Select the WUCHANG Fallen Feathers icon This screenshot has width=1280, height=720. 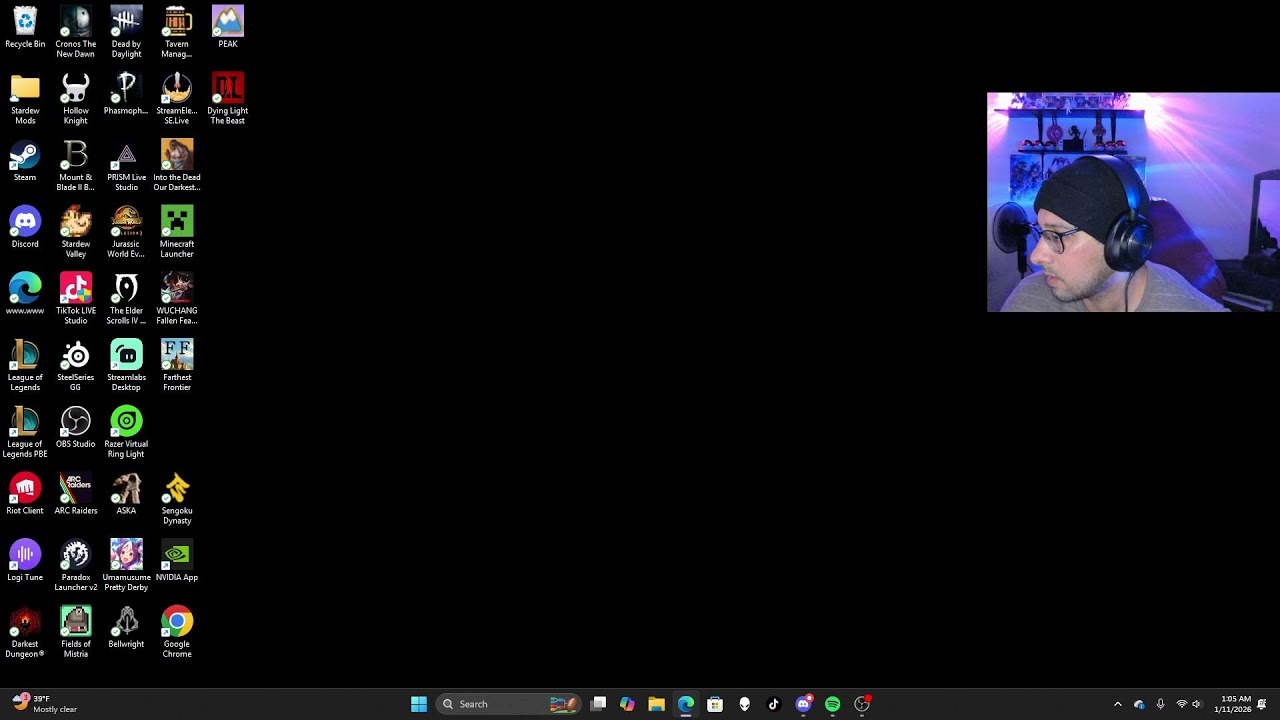(177, 299)
